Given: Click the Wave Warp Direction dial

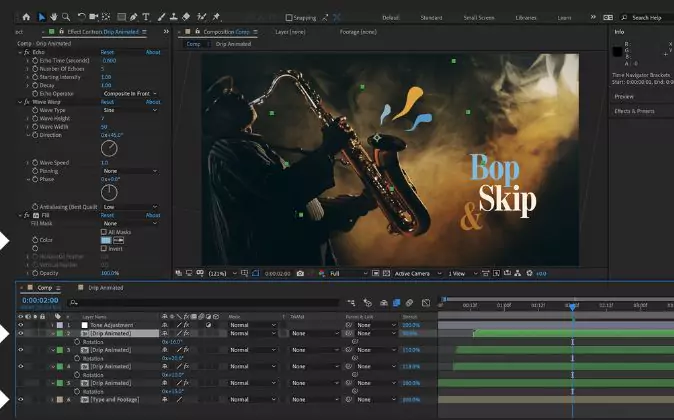Looking at the screenshot, I should tap(109, 148).
